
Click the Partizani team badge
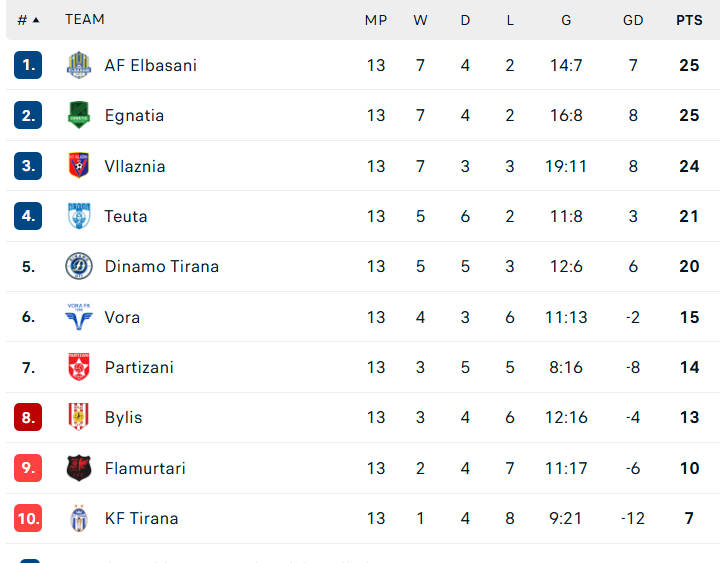(78, 367)
